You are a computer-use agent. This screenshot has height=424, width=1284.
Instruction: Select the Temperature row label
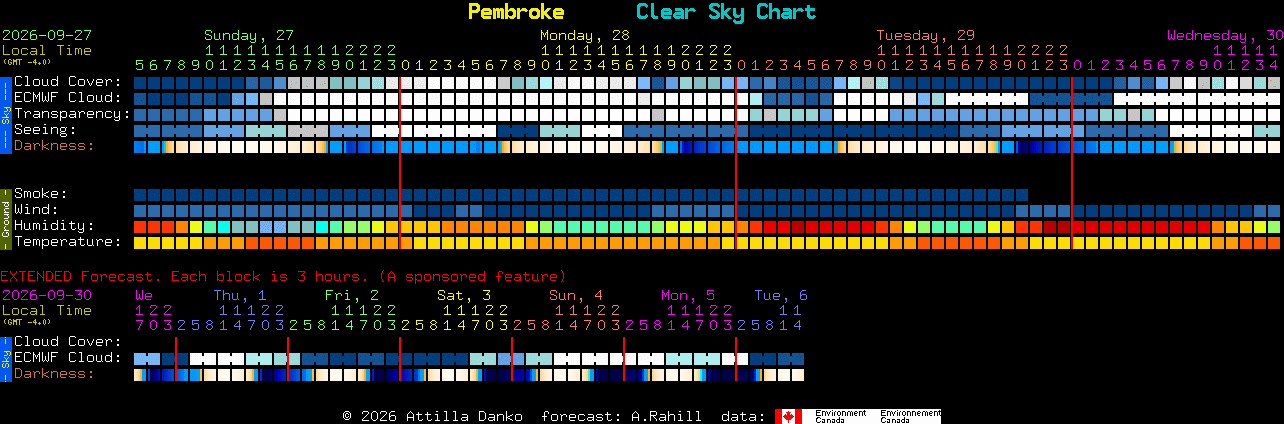pyautogui.click(x=68, y=241)
